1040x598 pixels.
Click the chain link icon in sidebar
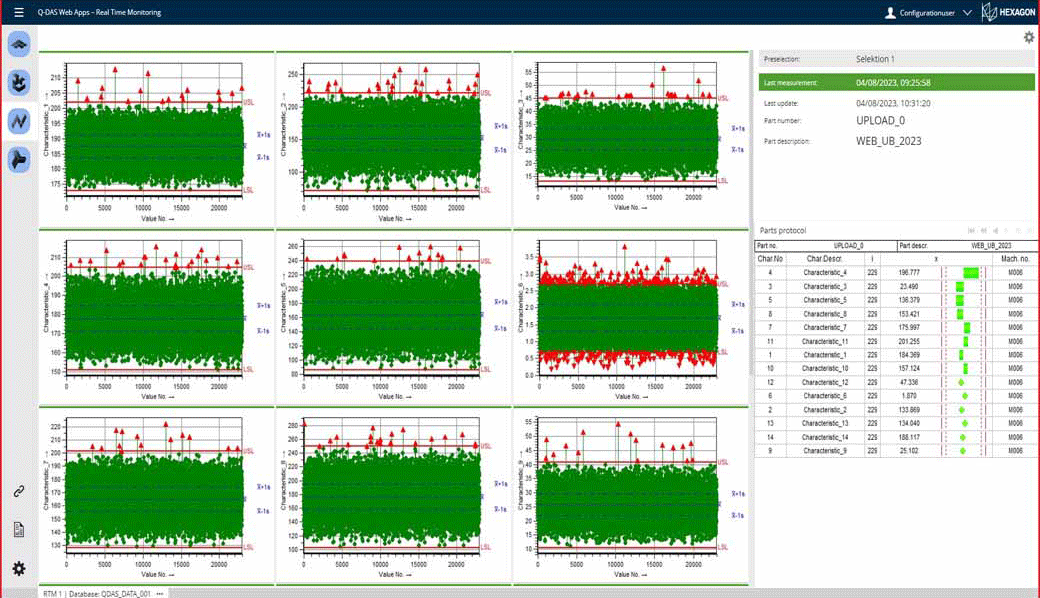[19, 491]
